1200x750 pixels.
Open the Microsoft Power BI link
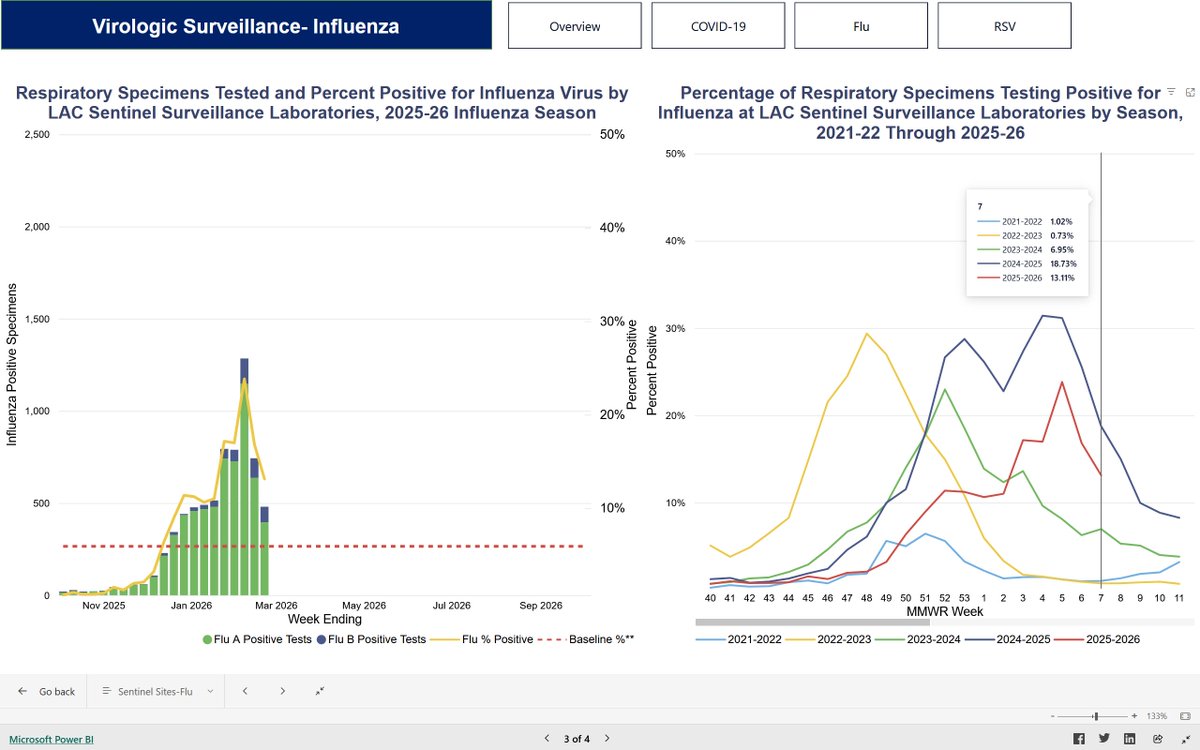pos(52,740)
